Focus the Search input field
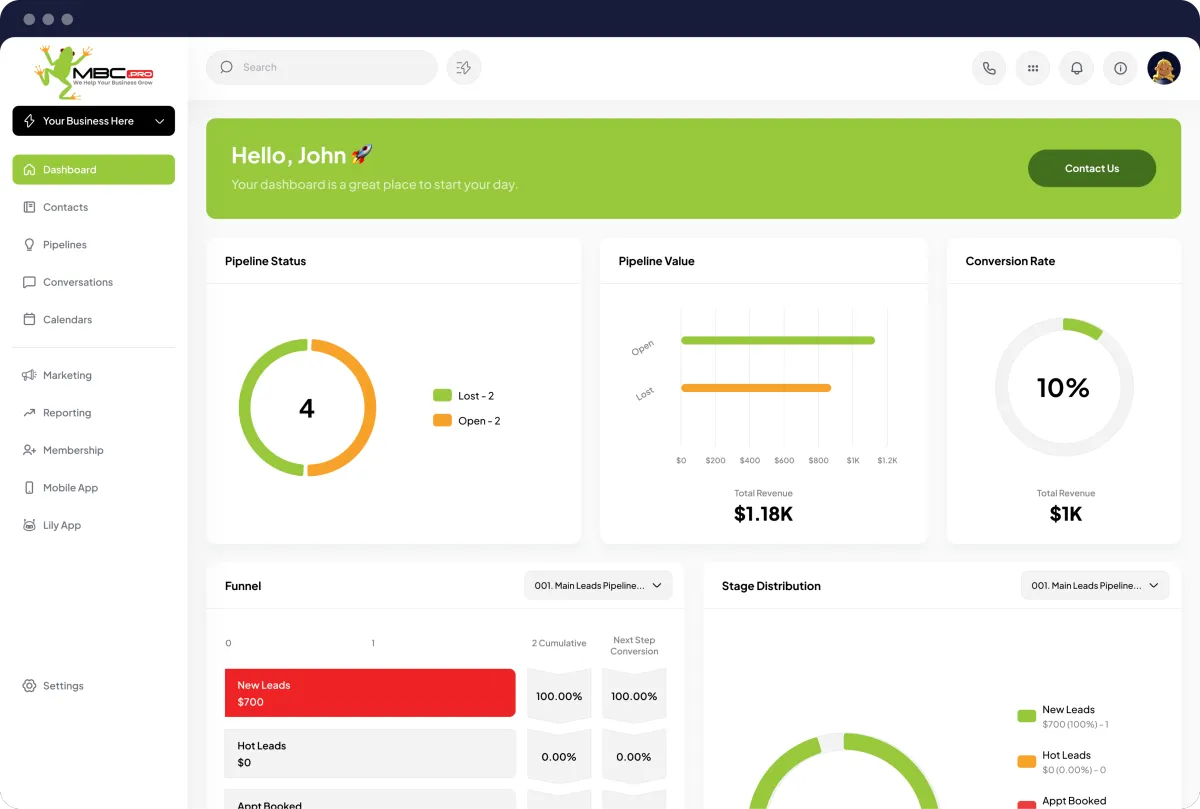The width and height of the screenshot is (1200, 809). tap(322, 67)
